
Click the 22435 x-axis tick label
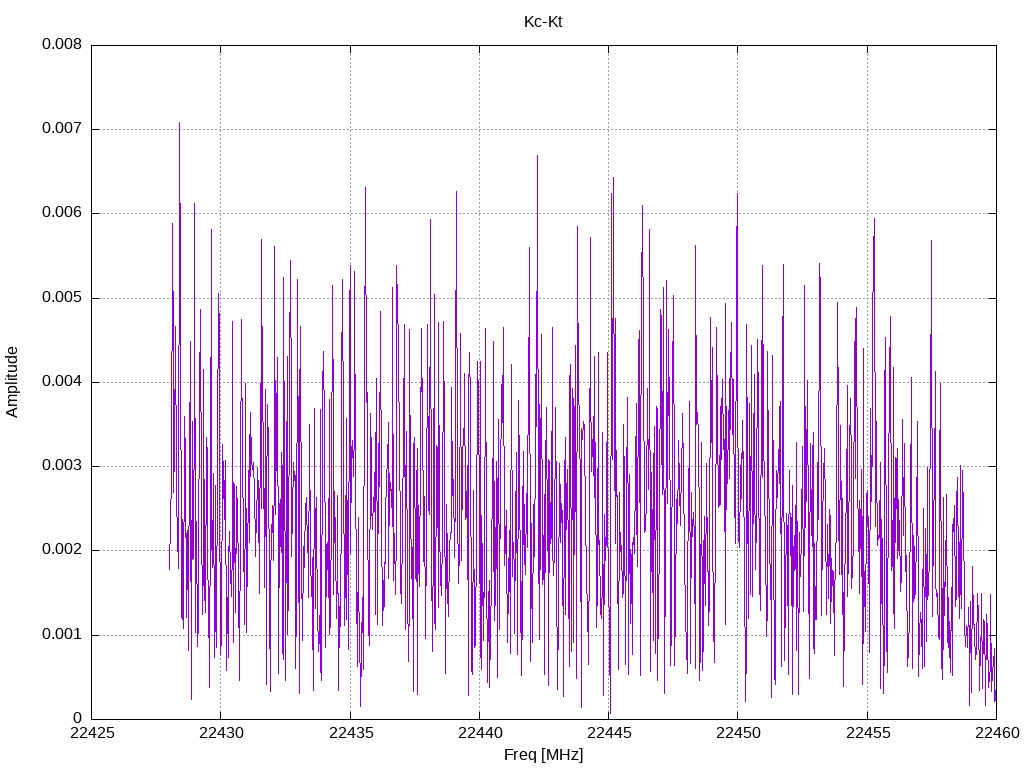[351, 733]
